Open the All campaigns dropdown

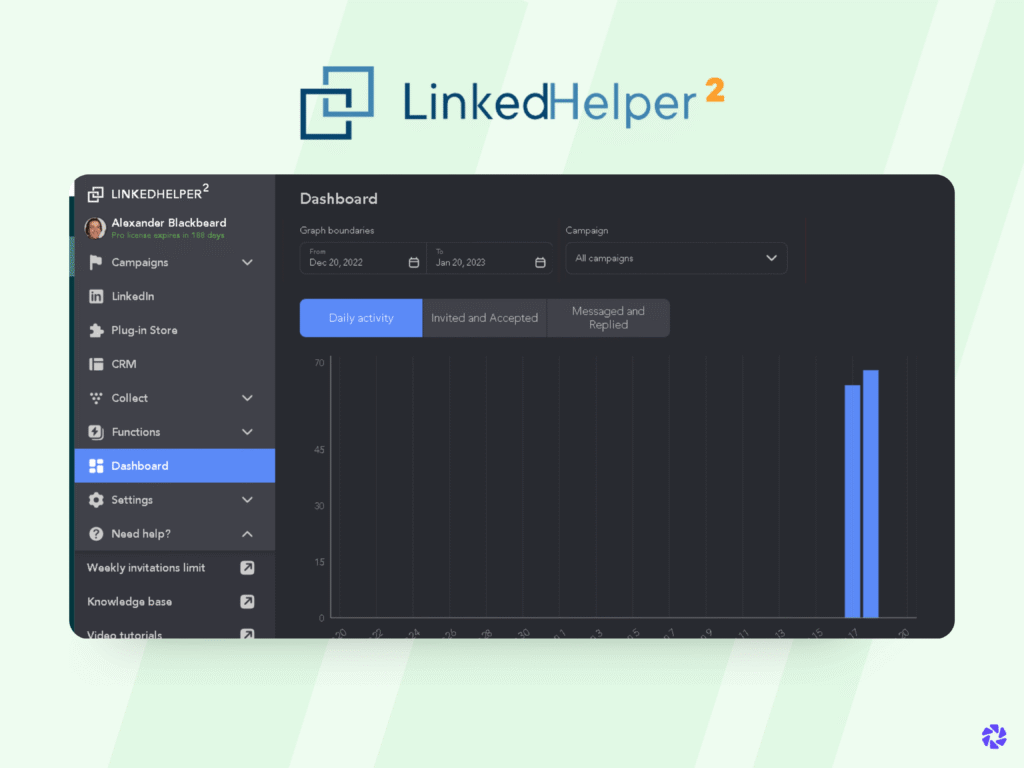coord(676,258)
